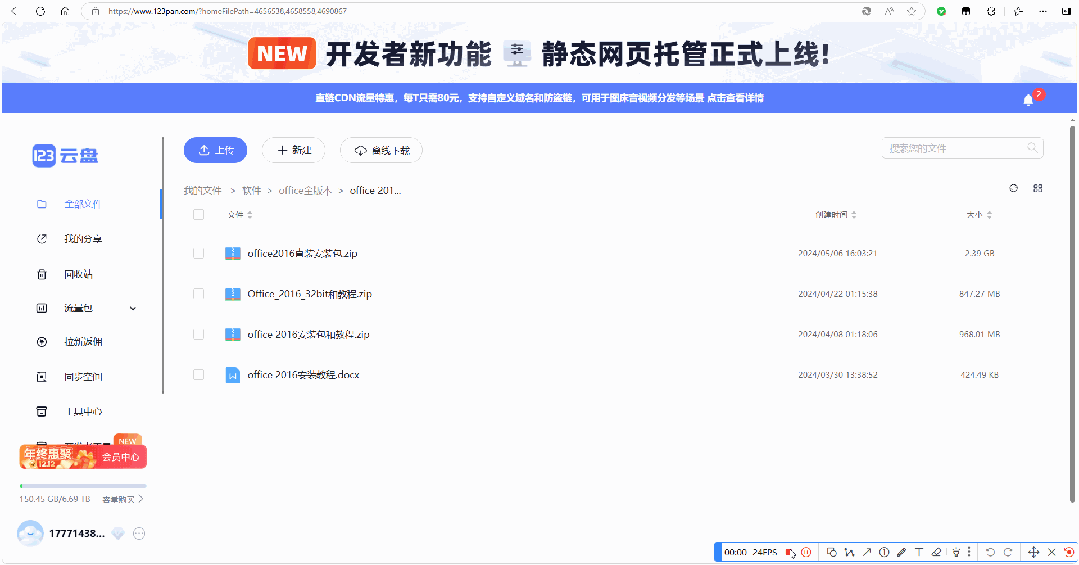Viewport: 1079px width, 565px height.
Task: Click the favorites star in the address bar
Action: (x=911, y=11)
